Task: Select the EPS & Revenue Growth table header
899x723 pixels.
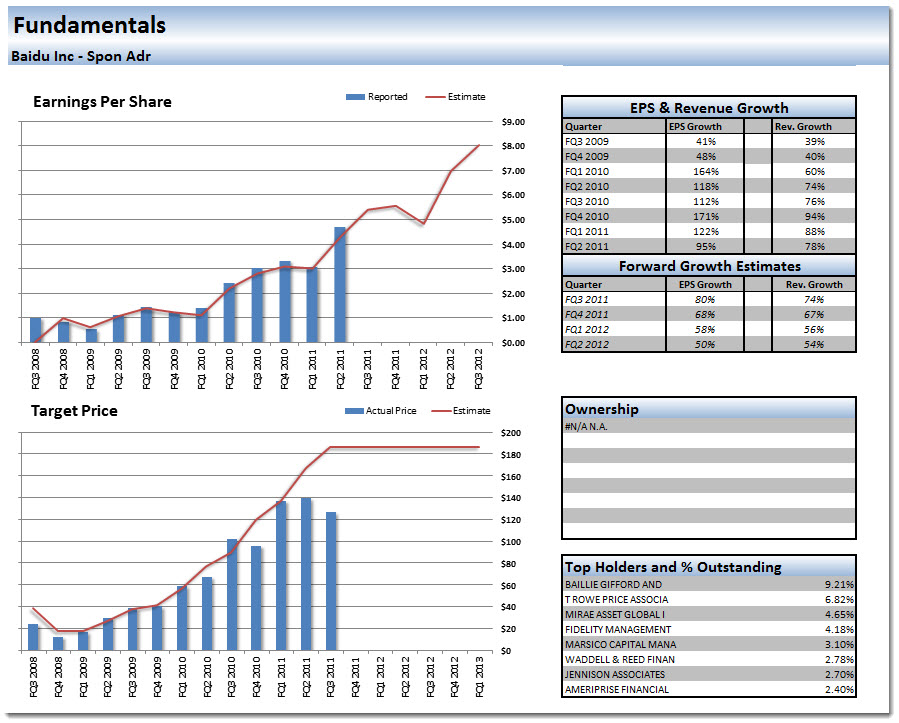Action: click(x=708, y=108)
